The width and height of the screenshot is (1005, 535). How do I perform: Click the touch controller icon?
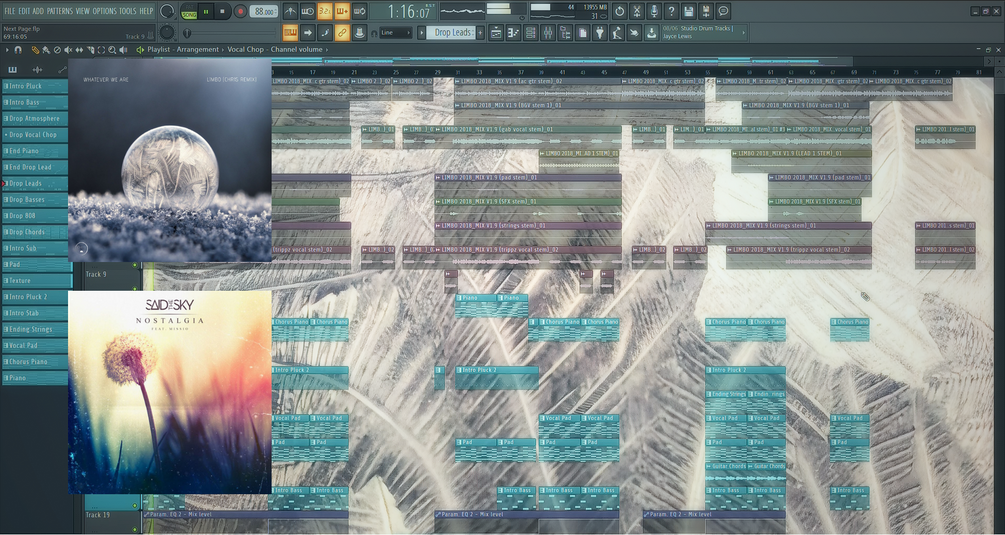(x=634, y=33)
